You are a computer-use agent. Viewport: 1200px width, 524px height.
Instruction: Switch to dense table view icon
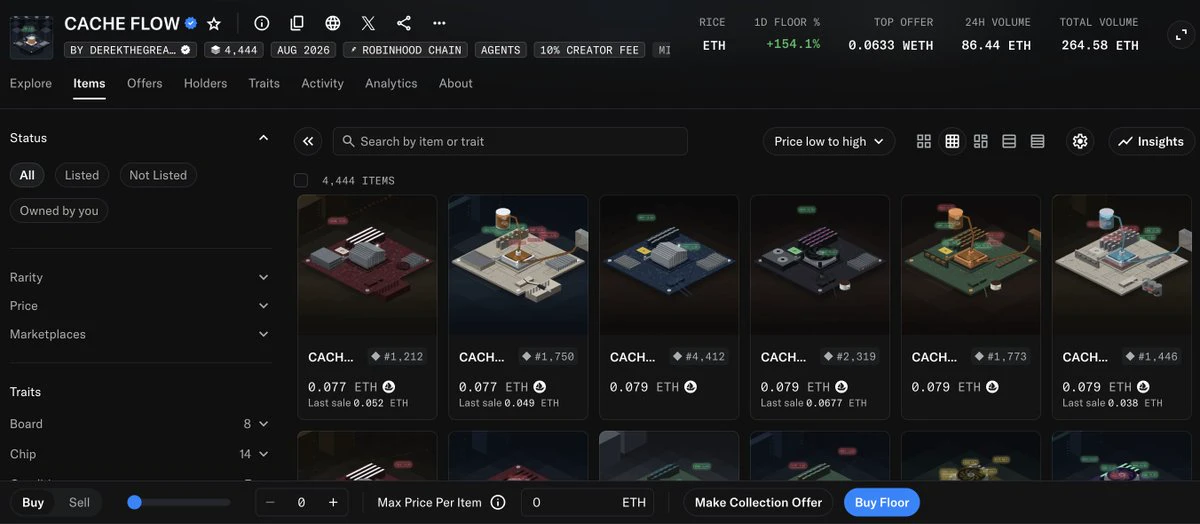pyautogui.click(x=1037, y=141)
